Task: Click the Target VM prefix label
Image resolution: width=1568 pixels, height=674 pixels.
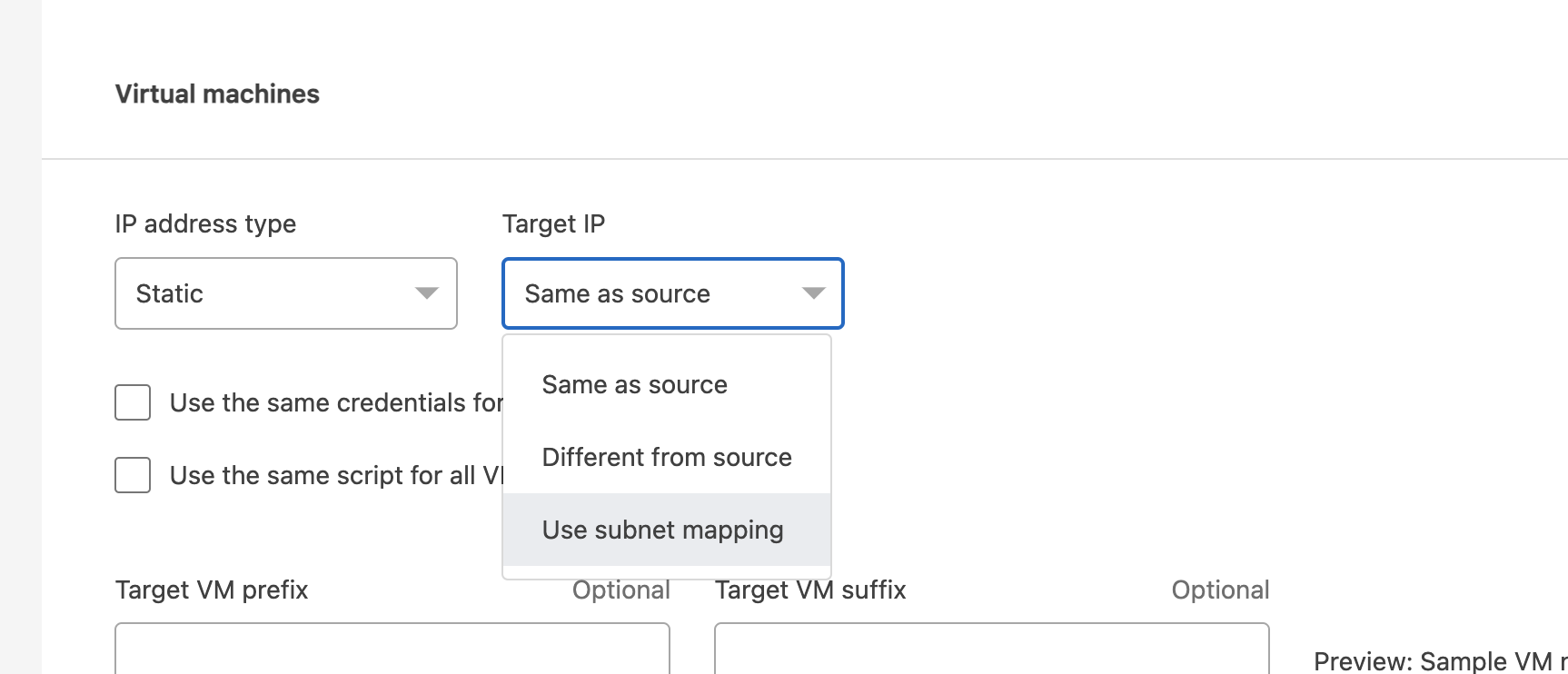Action: coord(212,590)
